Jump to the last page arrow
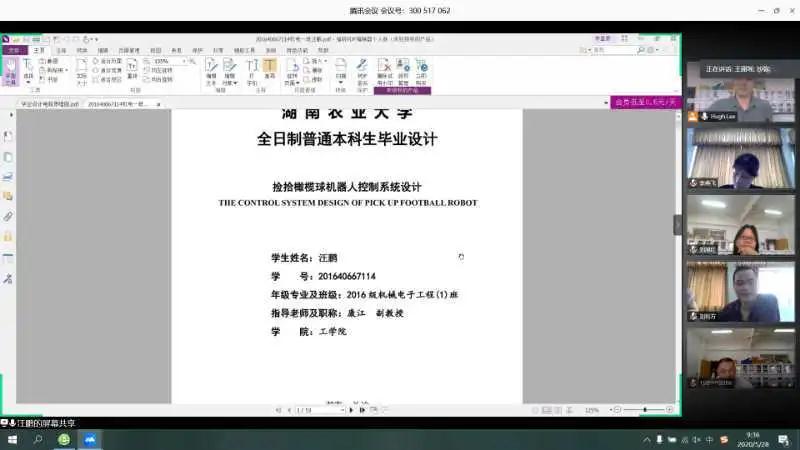 click(362, 410)
